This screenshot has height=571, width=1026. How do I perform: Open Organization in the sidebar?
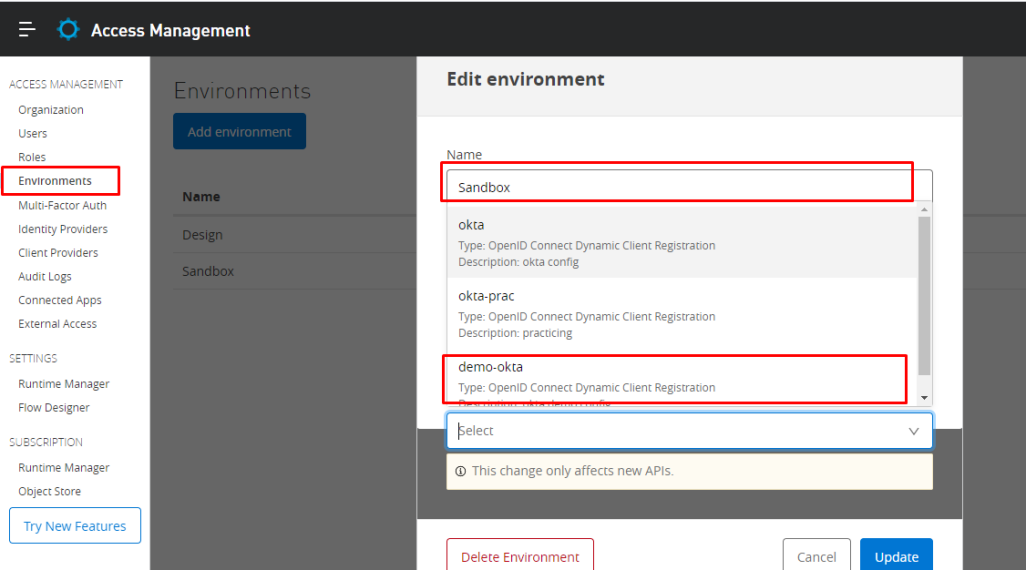pyautogui.click(x=51, y=110)
